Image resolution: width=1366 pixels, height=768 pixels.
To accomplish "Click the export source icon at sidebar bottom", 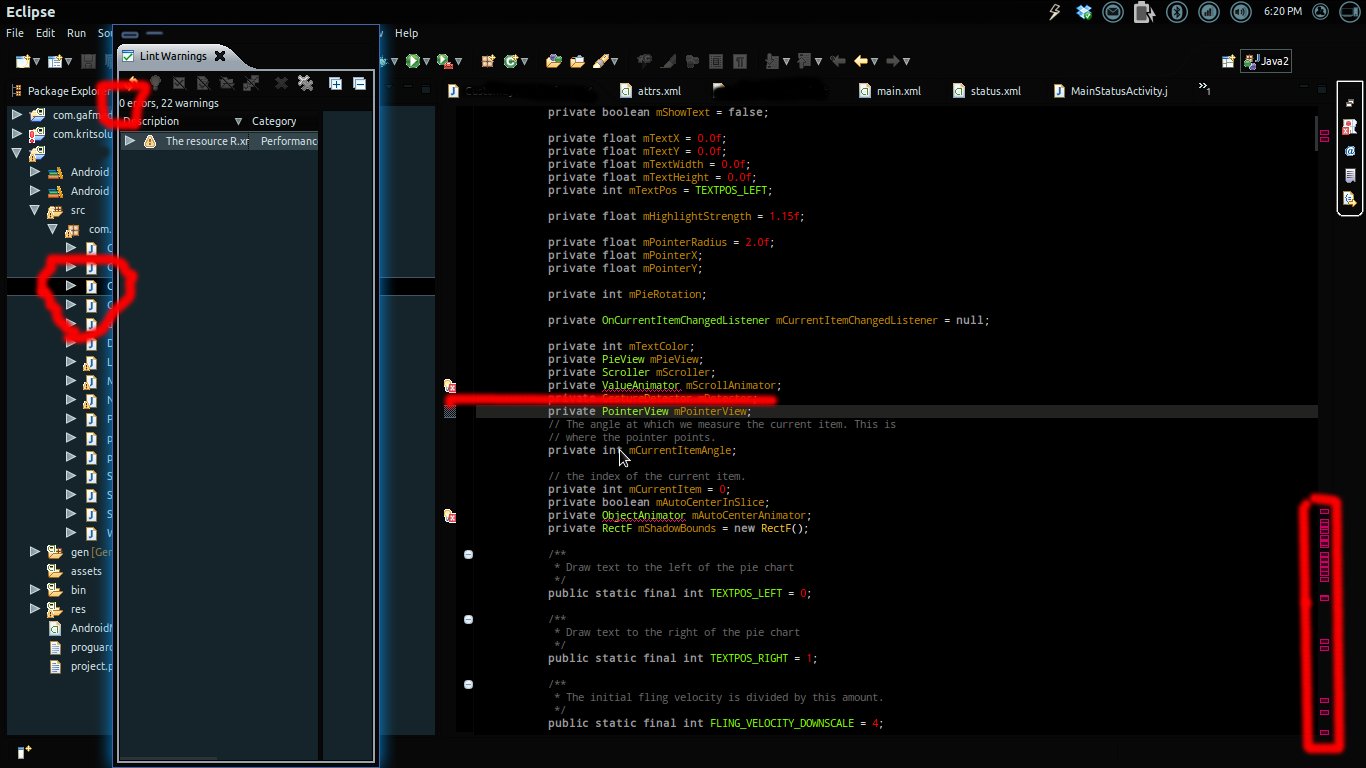I will coord(1349,198).
